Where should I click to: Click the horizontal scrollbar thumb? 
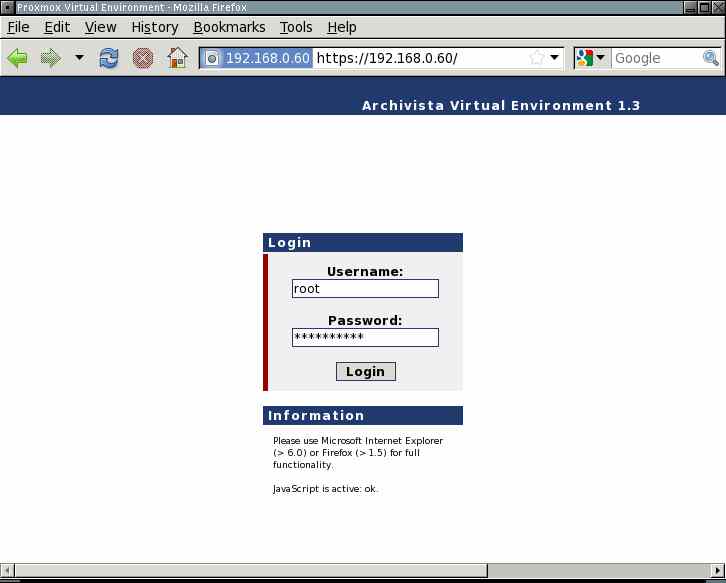[251, 570]
